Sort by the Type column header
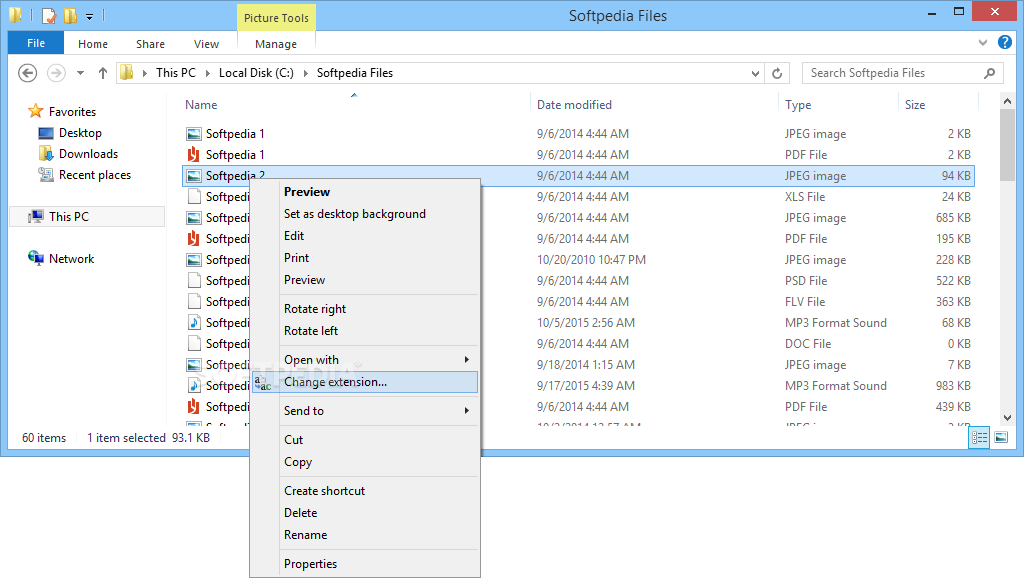The width and height of the screenshot is (1024, 578). pyautogui.click(x=798, y=104)
